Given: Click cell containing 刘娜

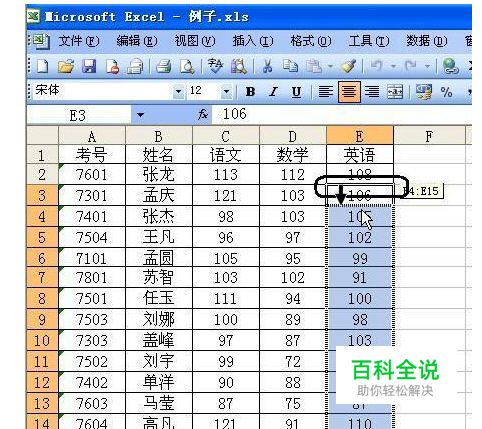Looking at the screenshot, I should [x=159, y=319].
